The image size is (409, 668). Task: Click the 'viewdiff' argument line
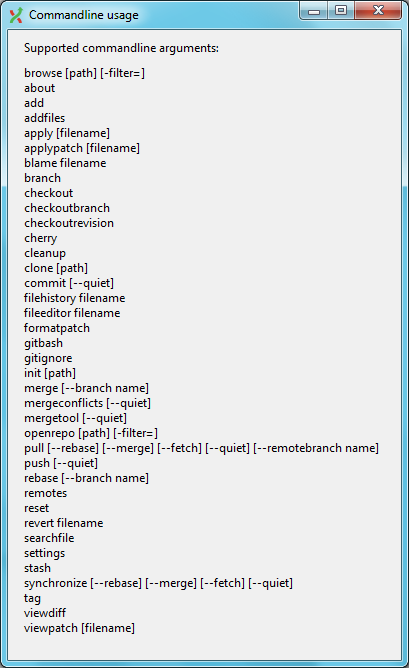(45, 613)
